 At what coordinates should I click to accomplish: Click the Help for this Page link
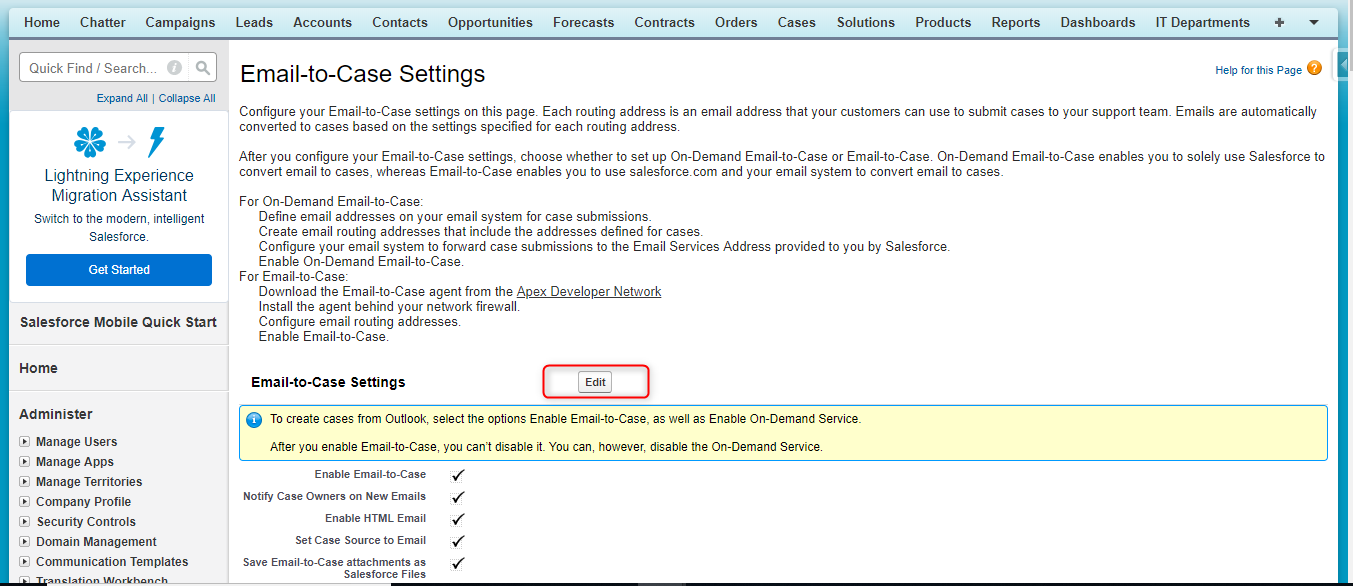coord(1258,70)
